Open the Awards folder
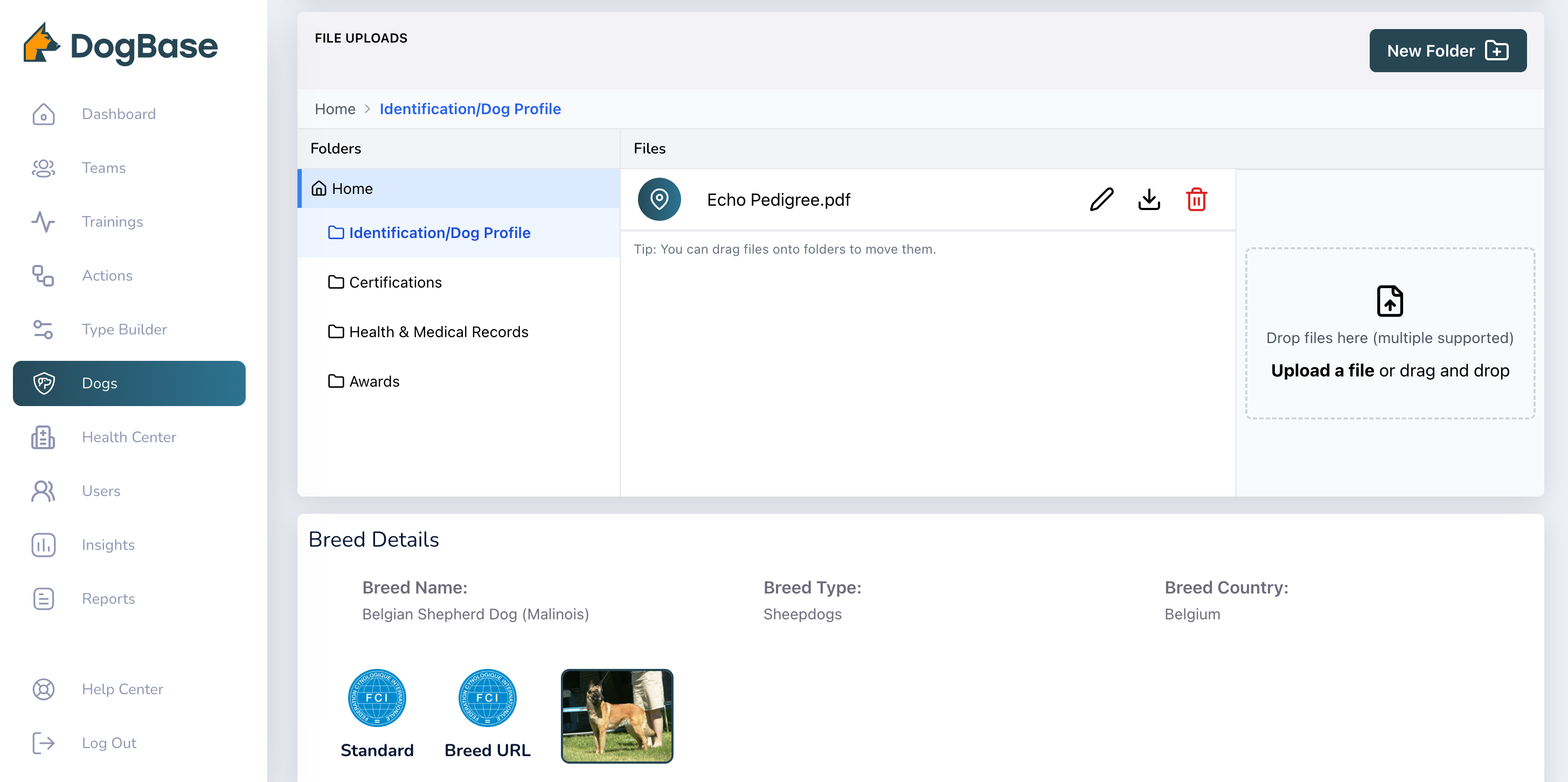This screenshot has width=1568, height=782. (x=374, y=381)
